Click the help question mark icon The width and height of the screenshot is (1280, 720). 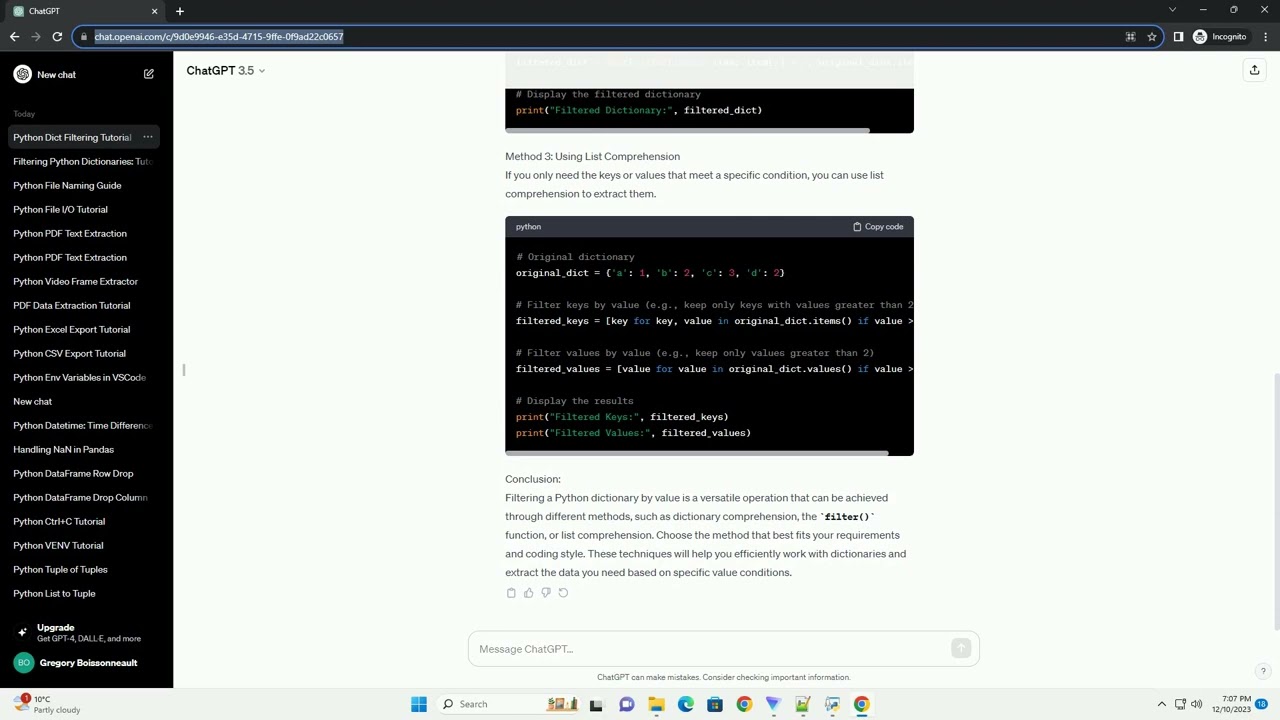(1263, 671)
